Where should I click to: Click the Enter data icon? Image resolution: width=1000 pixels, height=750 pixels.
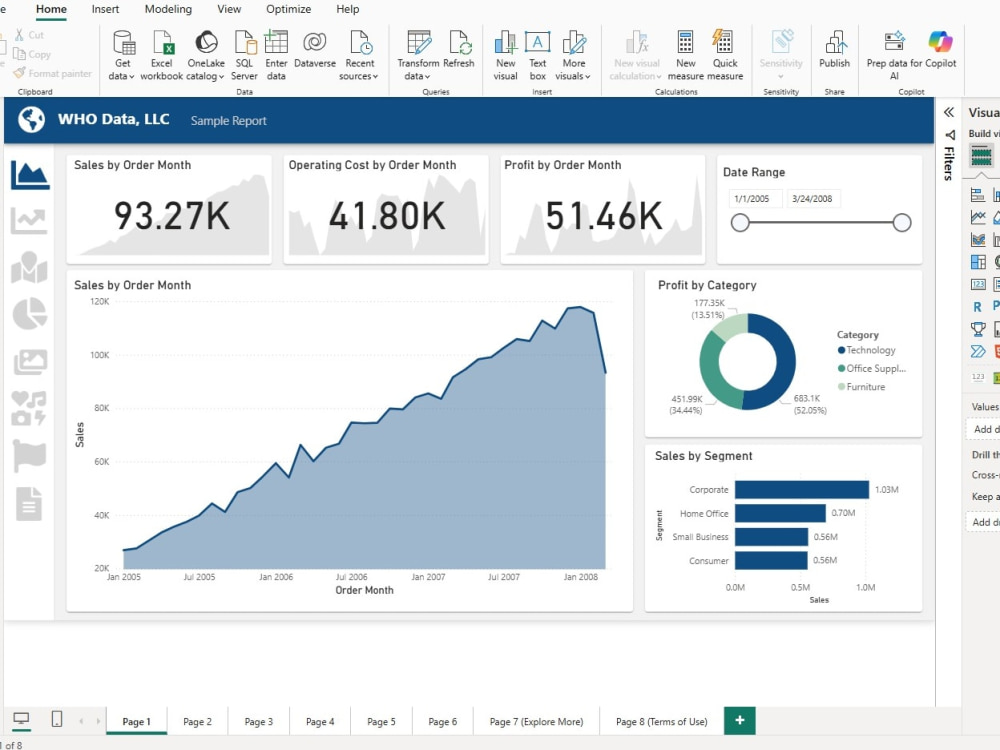(276, 55)
